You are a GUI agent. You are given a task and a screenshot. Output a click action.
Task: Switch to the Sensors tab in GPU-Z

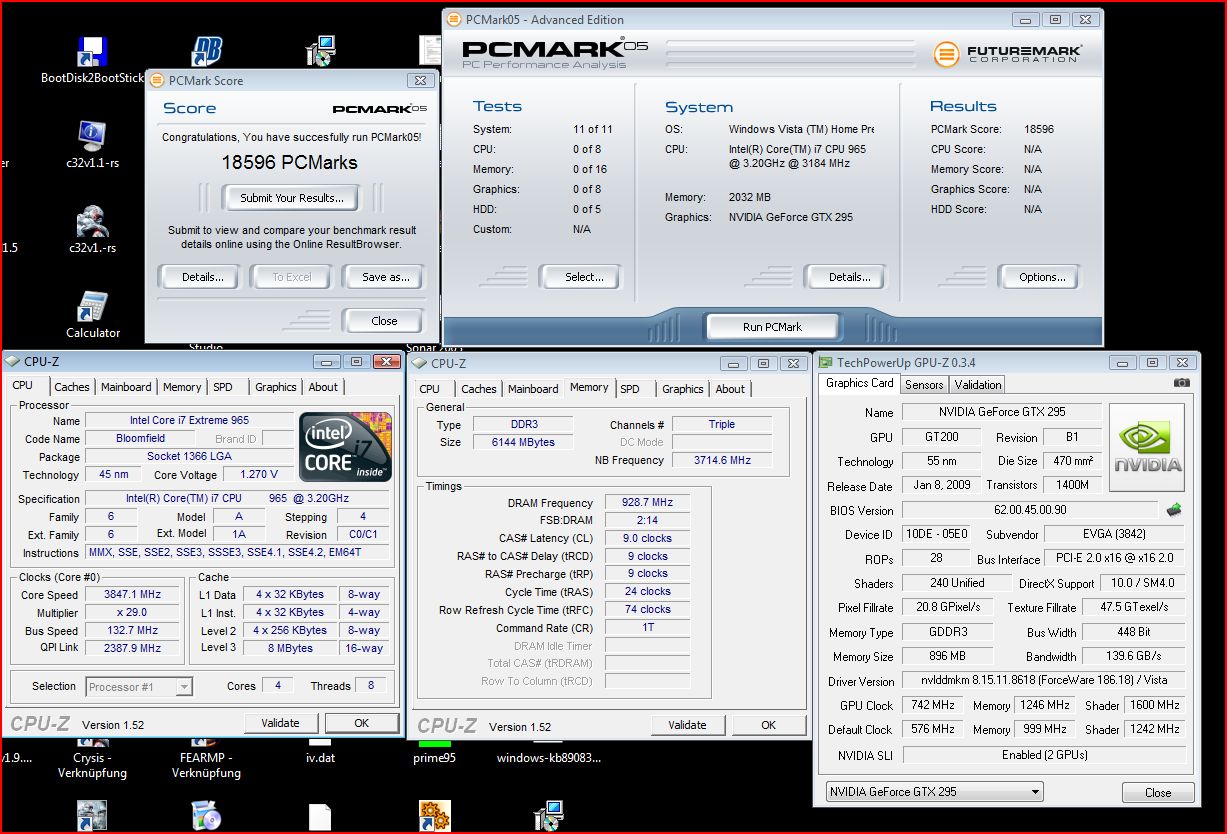coord(924,384)
